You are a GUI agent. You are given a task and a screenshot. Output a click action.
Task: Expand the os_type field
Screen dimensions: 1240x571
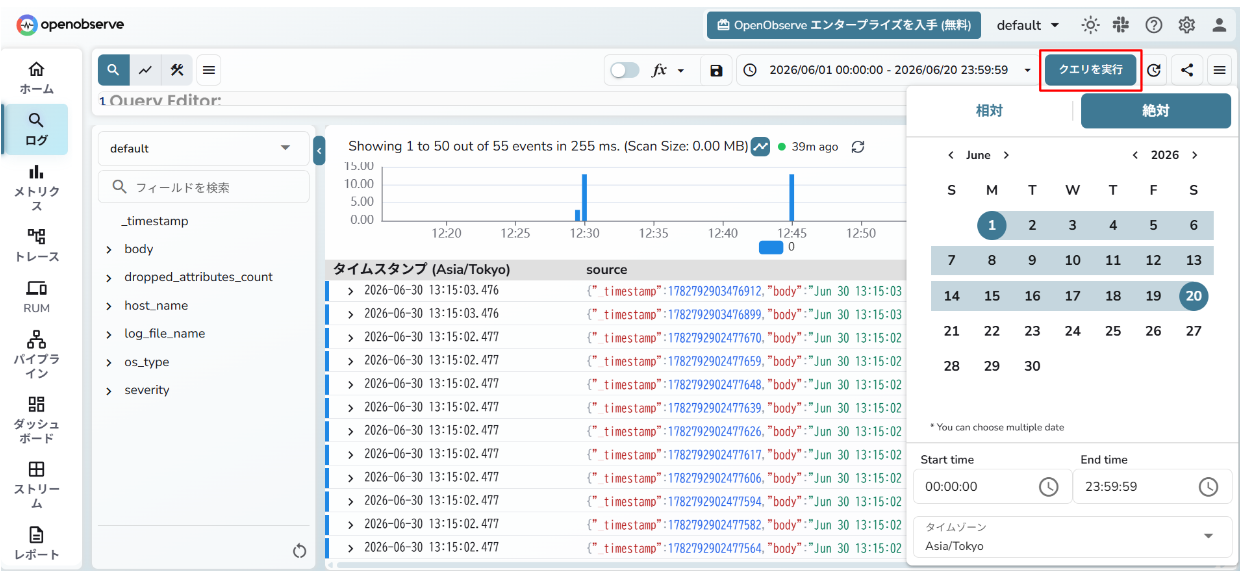point(109,362)
